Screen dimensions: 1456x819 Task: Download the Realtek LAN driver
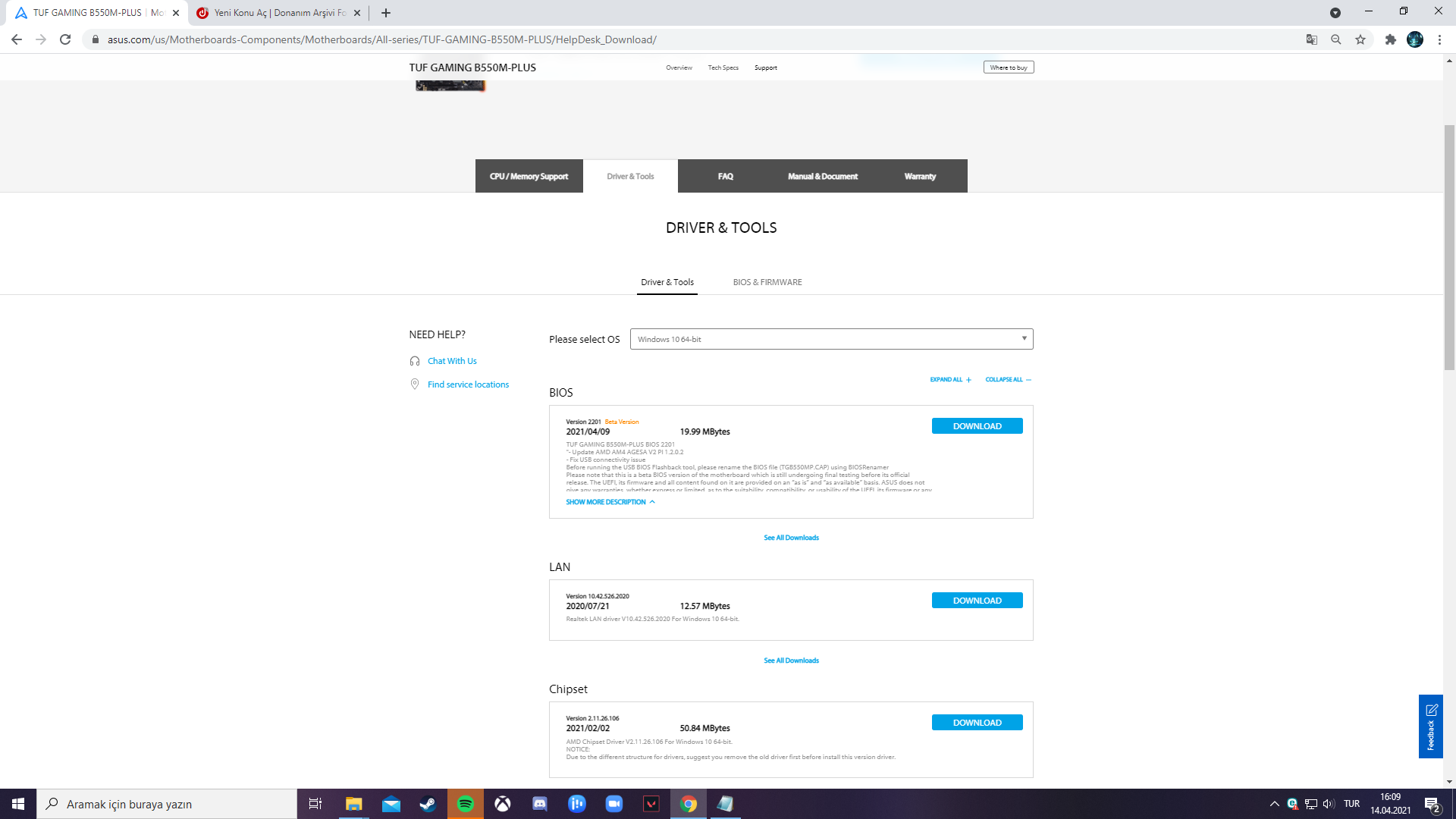coord(977,601)
